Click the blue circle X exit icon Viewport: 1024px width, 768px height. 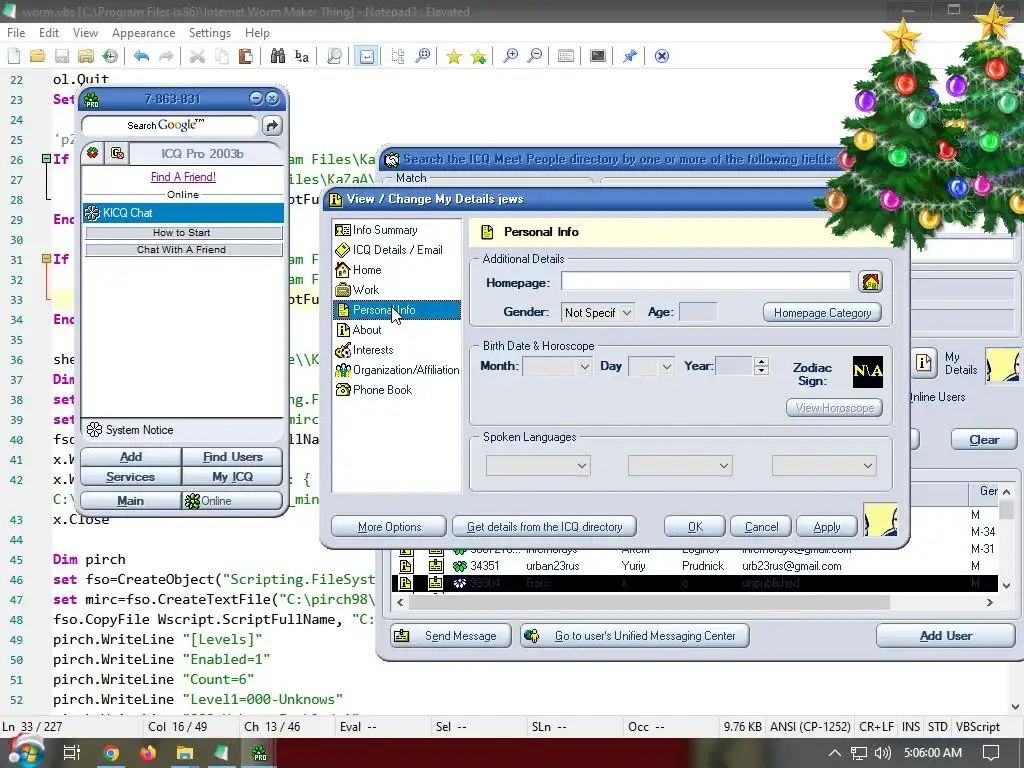click(x=662, y=56)
